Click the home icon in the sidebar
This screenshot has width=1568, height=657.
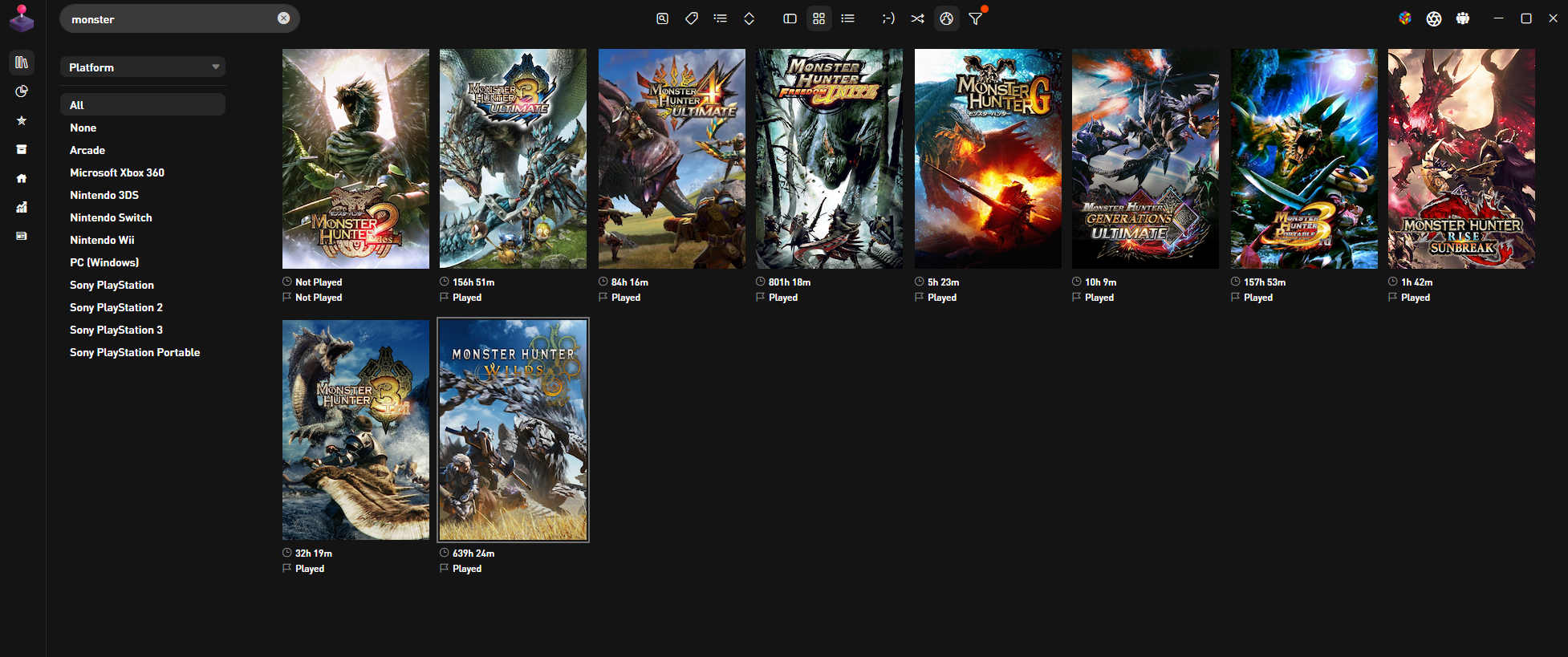(x=22, y=178)
